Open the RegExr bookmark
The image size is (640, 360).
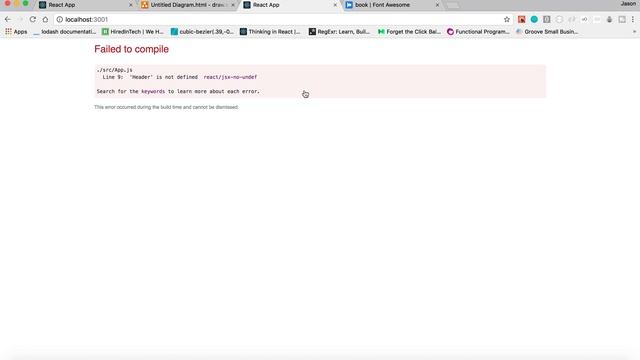coord(339,31)
